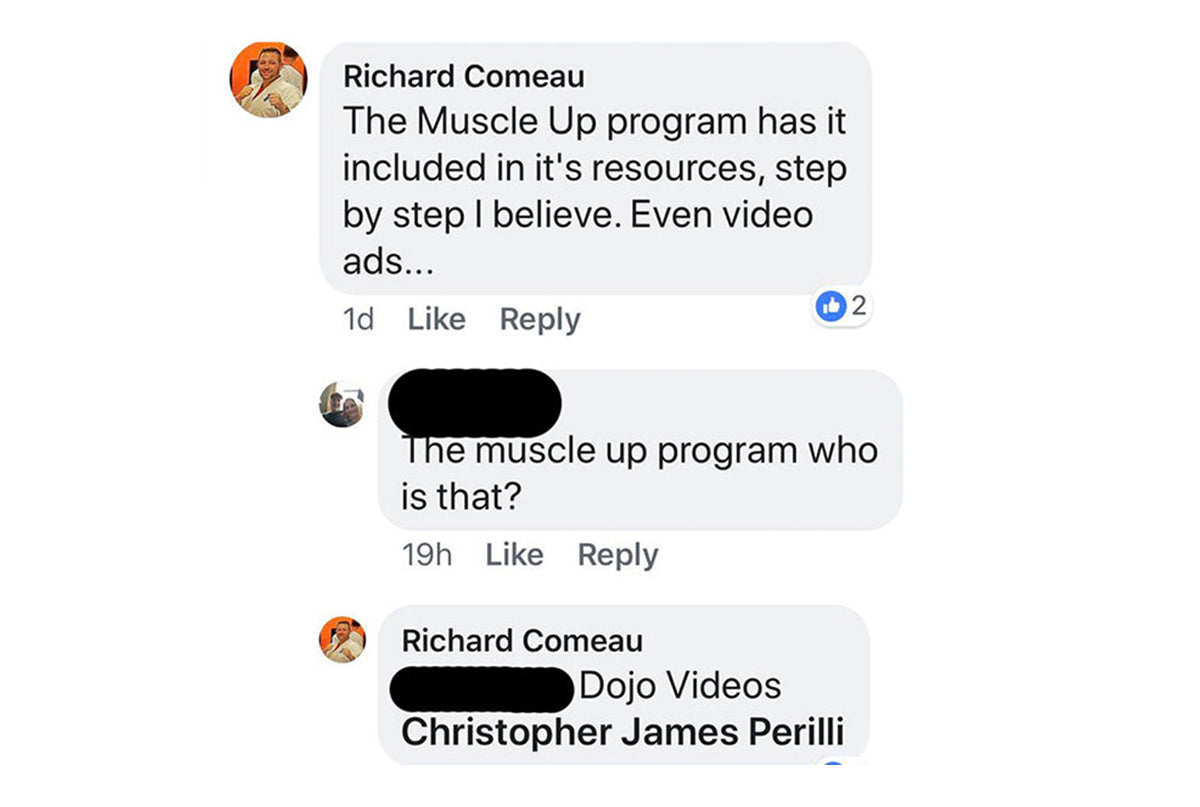The width and height of the screenshot is (1200, 807).
Task: Click the blacked-out tagged name before Dojo Videos
Action: 482,686
